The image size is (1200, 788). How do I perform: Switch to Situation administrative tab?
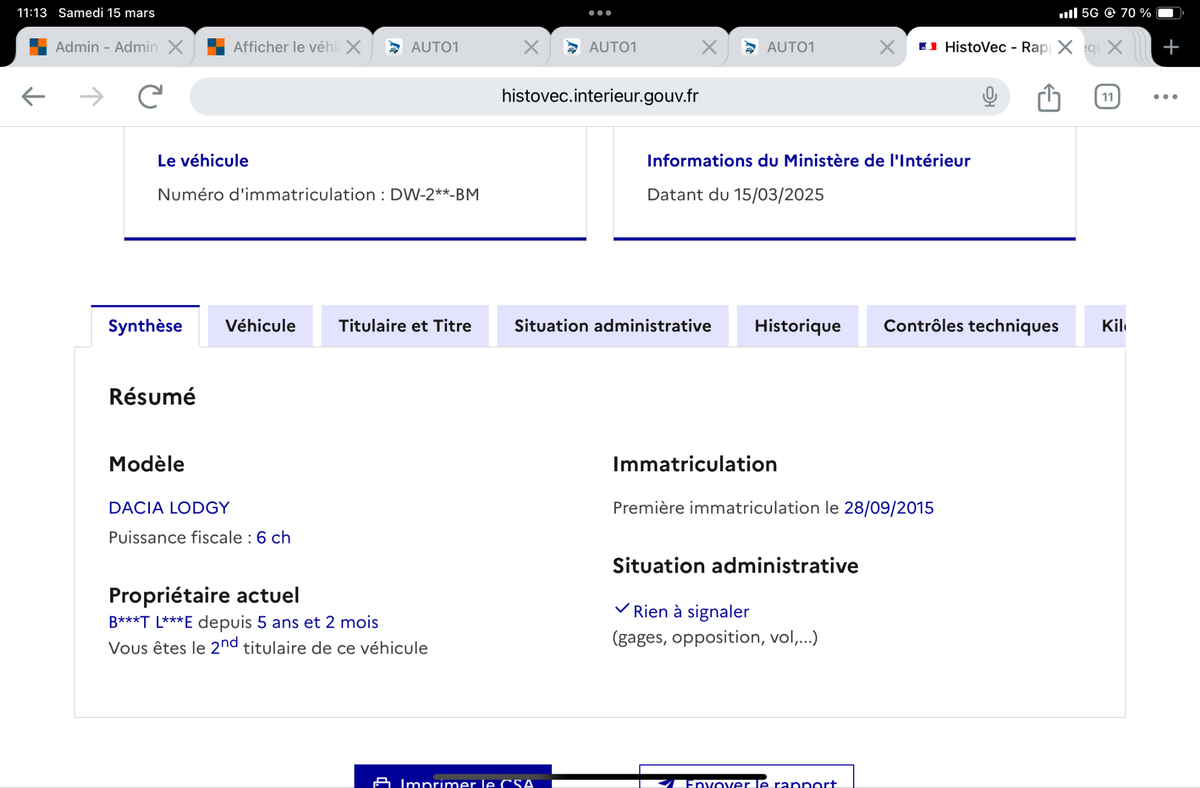613,326
